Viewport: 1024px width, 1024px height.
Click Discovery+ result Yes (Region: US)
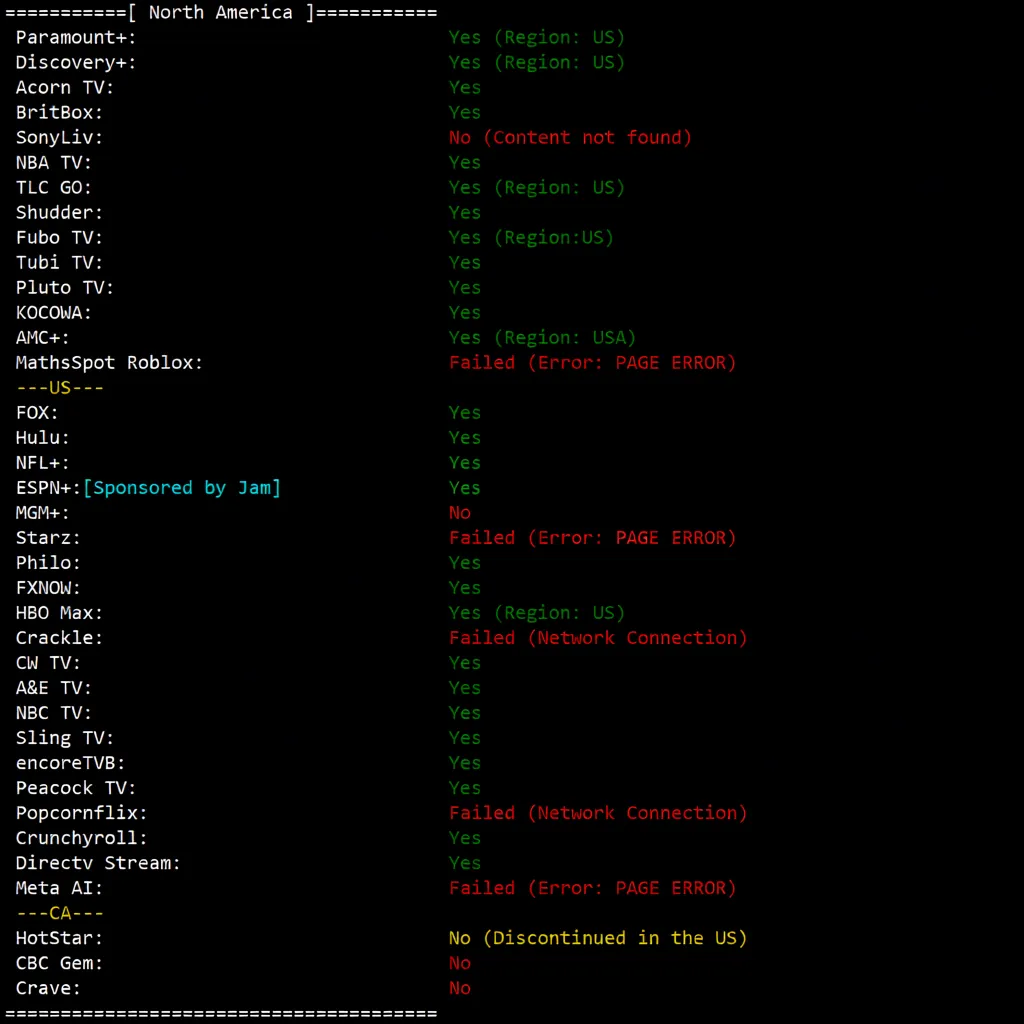pos(537,62)
